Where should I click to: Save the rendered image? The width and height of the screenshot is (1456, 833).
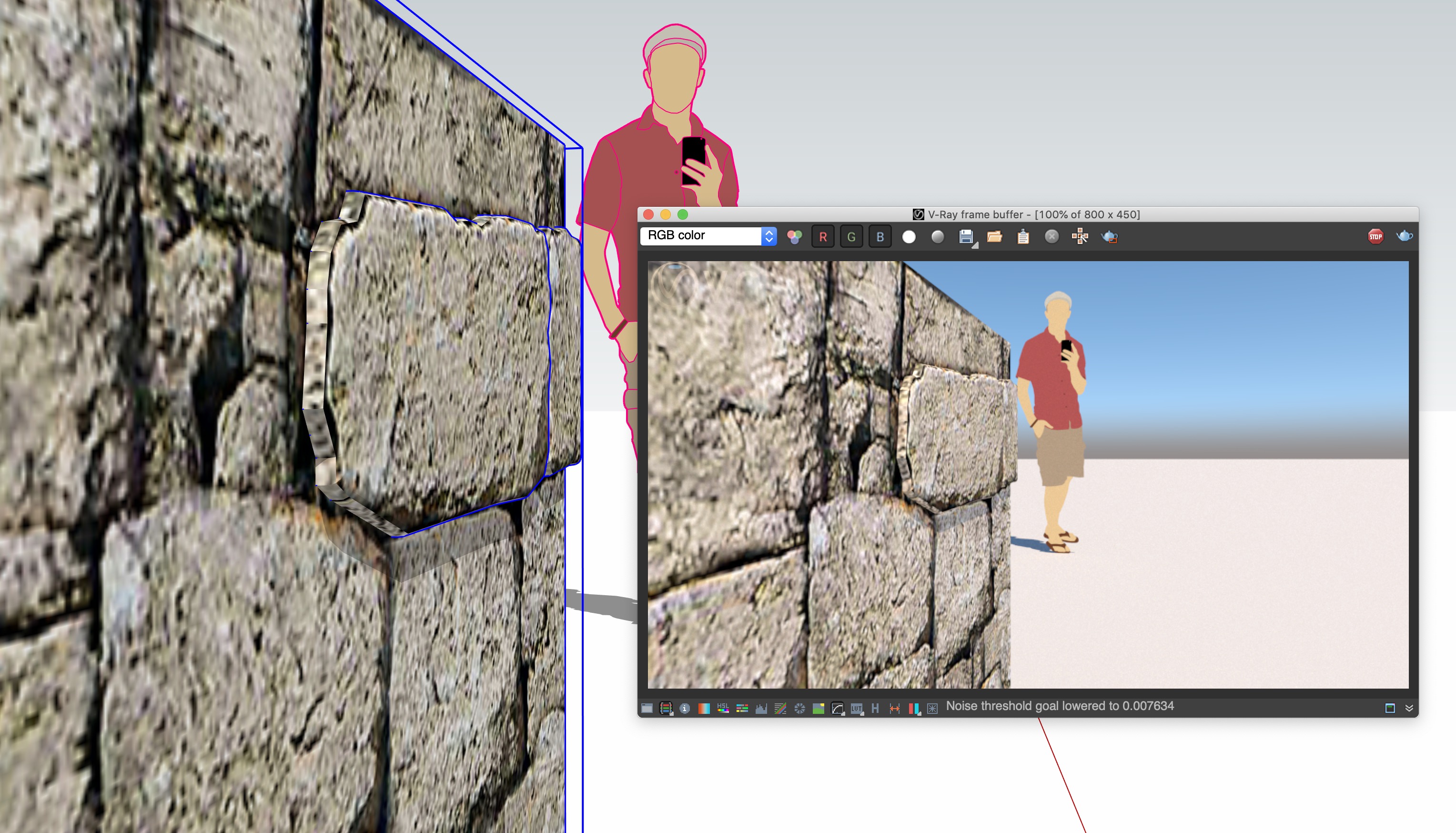click(x=966, y=236)
